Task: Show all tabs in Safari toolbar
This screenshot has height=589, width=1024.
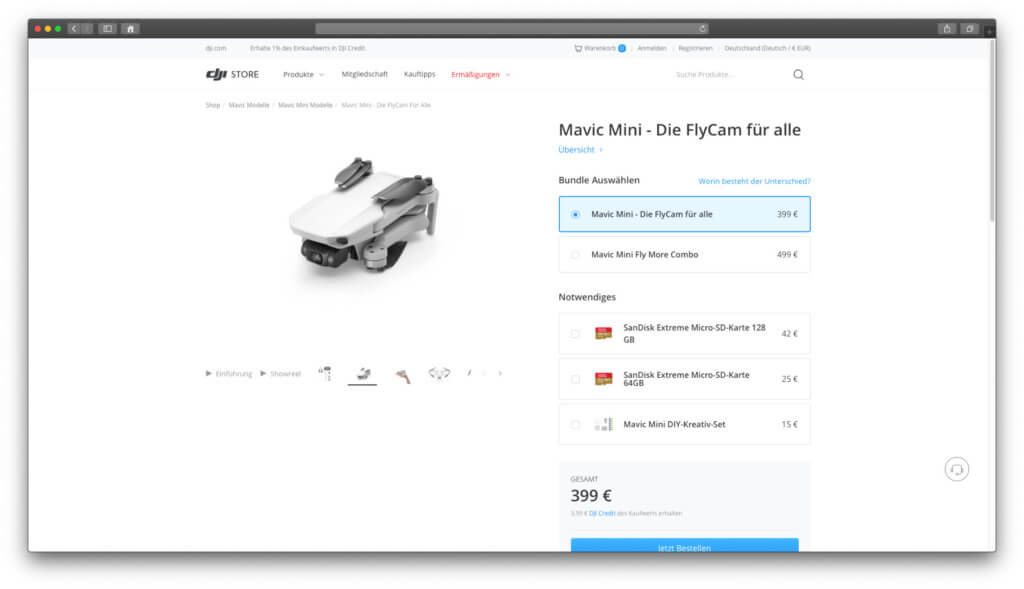Action: tap(970, 29)
